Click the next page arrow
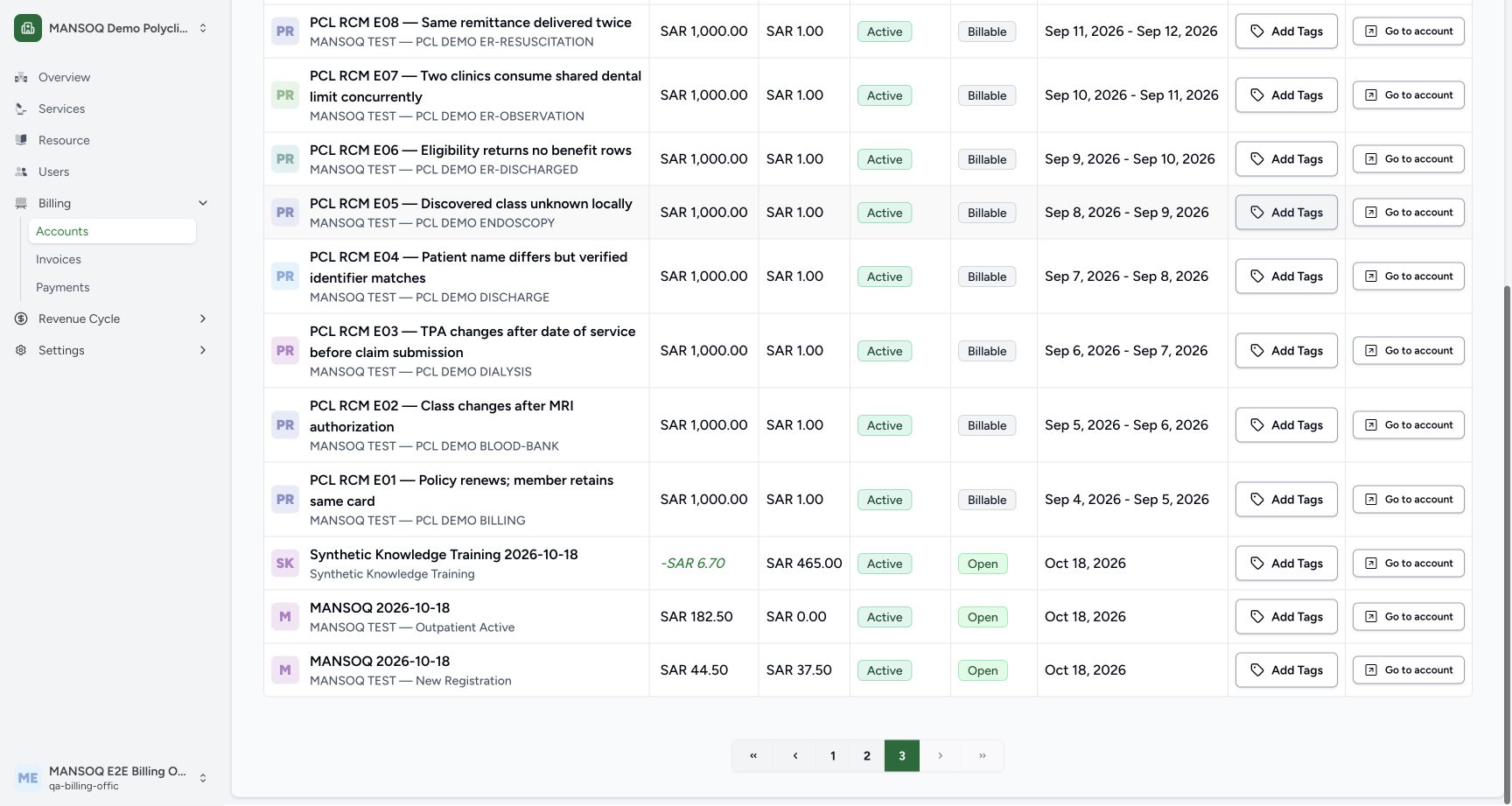The height and width of the screenshot is (806, 1512). pyautogui.click(x=941, y=756)
